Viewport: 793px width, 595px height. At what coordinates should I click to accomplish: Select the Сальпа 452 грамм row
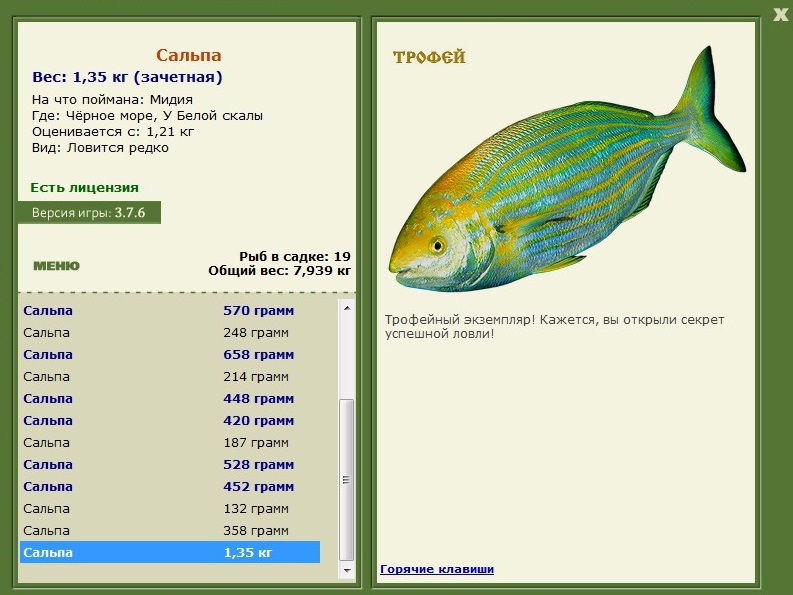tap(170, 487)
